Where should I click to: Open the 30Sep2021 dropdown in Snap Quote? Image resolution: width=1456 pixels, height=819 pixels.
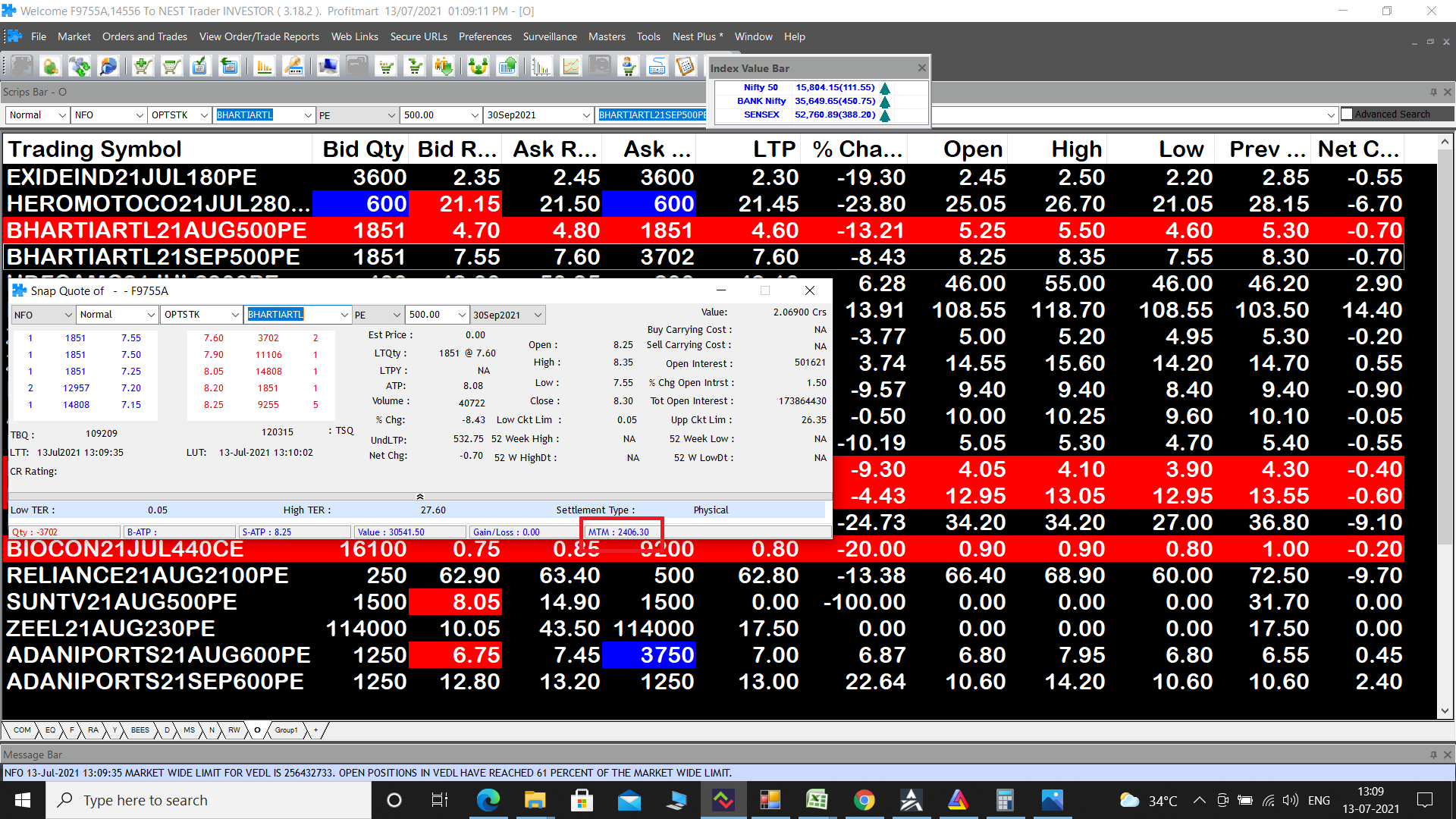point(538,315)
